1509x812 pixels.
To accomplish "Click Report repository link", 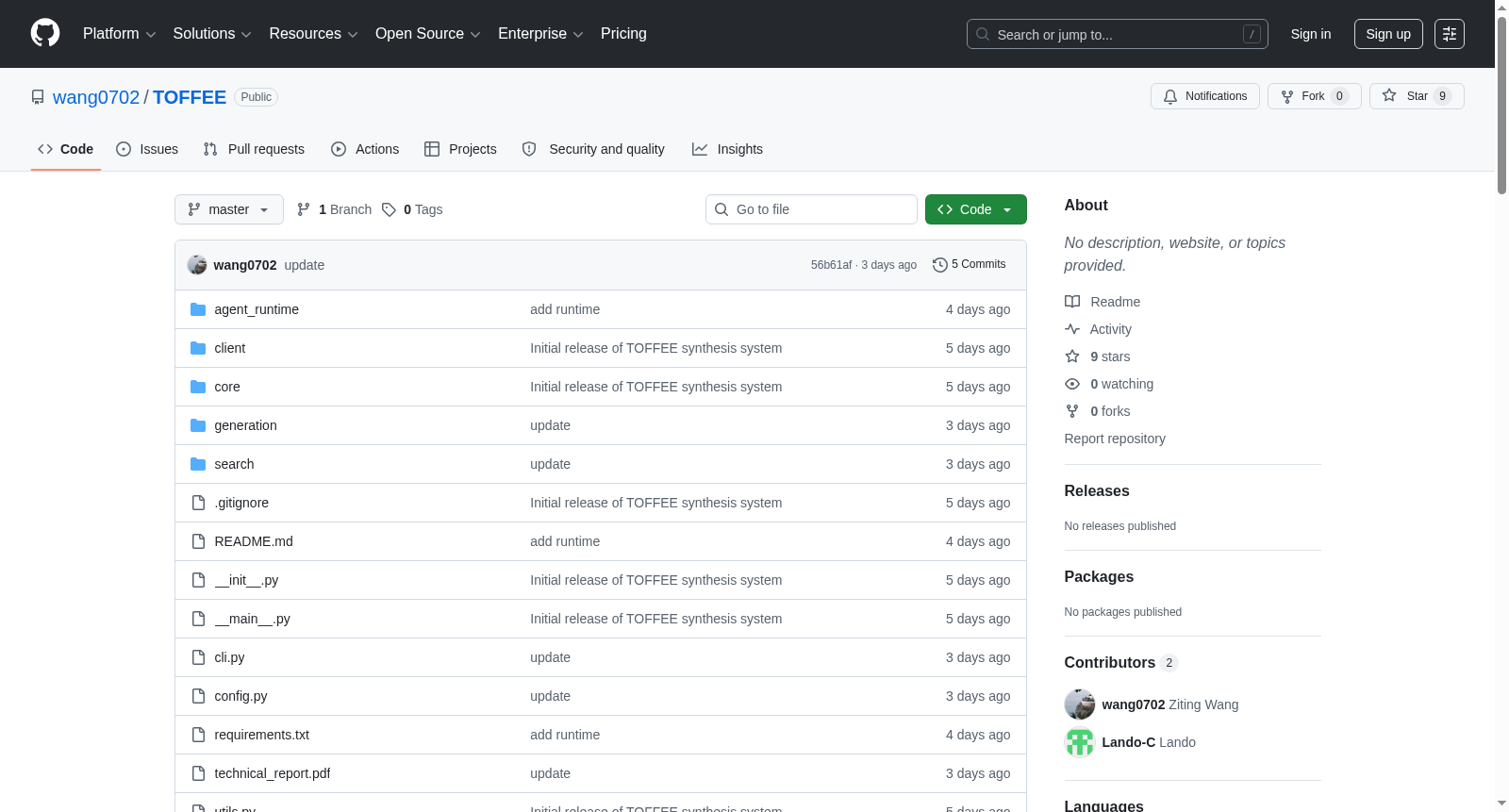I will [1115, 439].
